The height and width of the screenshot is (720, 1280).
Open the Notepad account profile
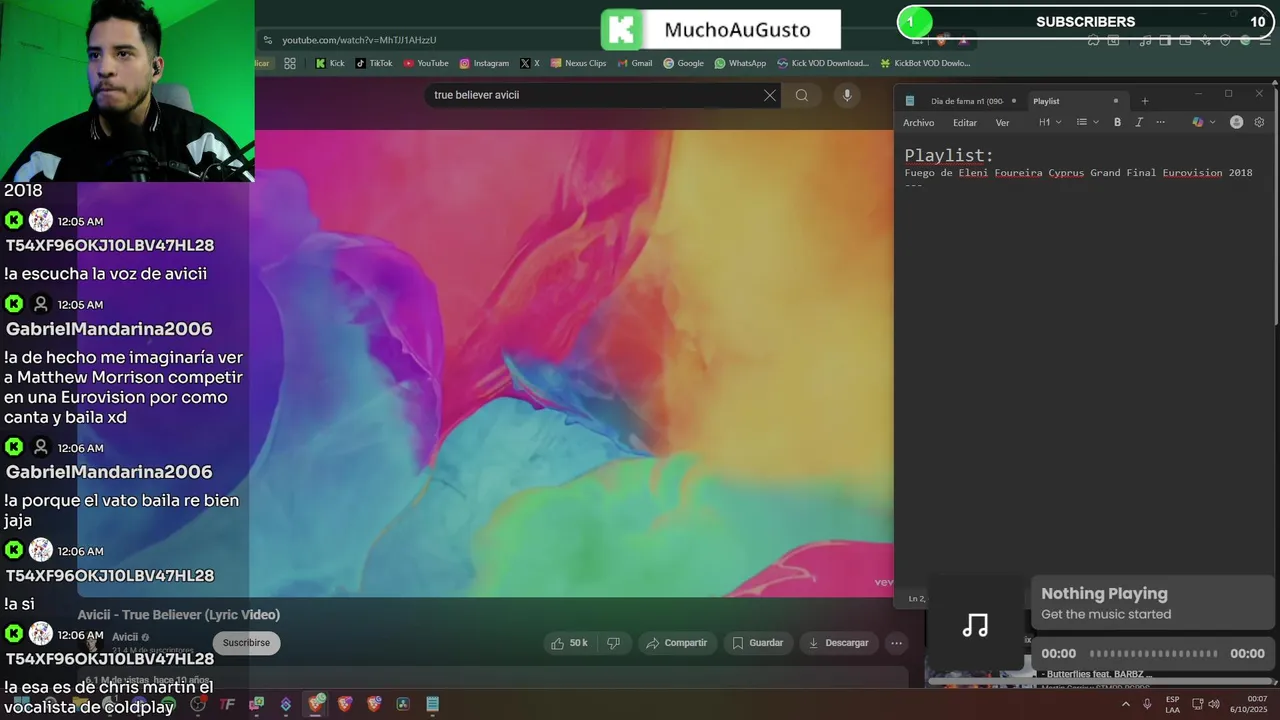pos(1236,122)
